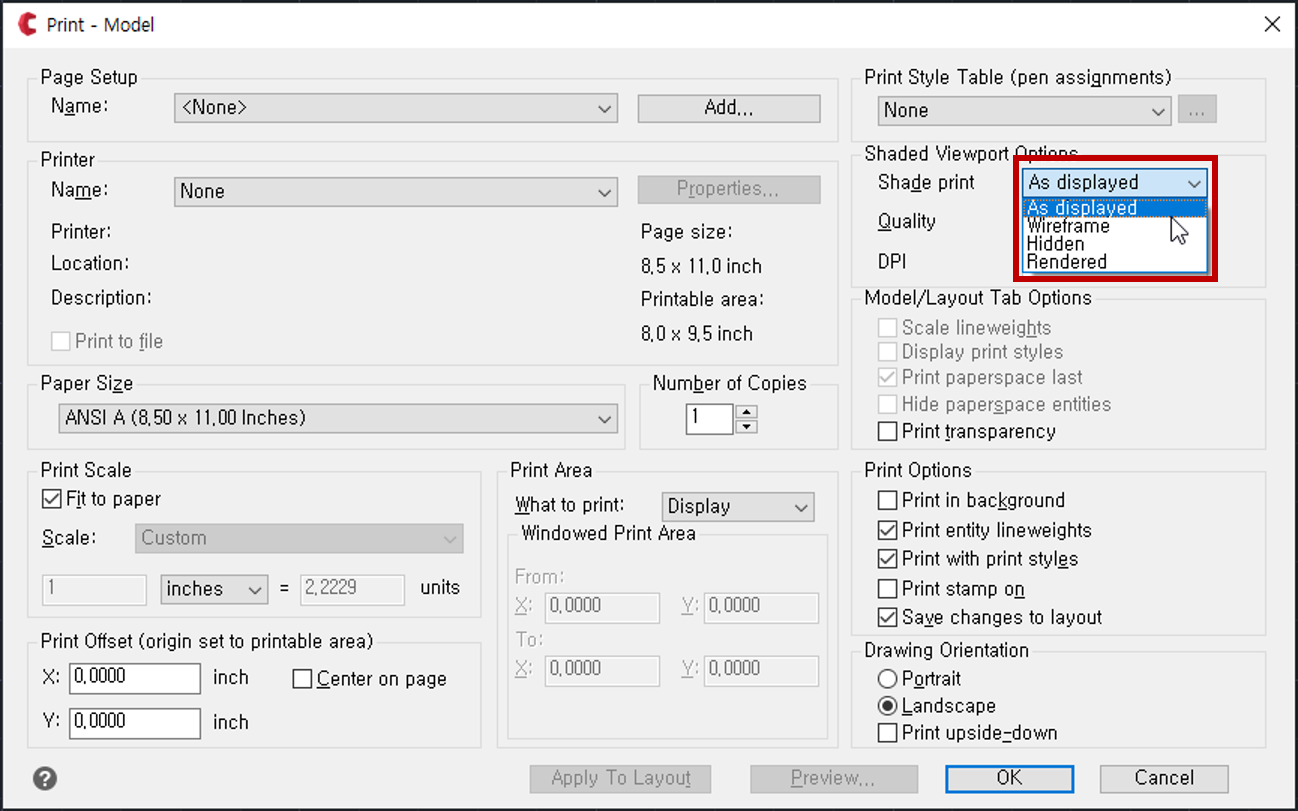Enable Print transparency checkbox
The height and width of the screenshot is (811, 1298).
(887, 432)
